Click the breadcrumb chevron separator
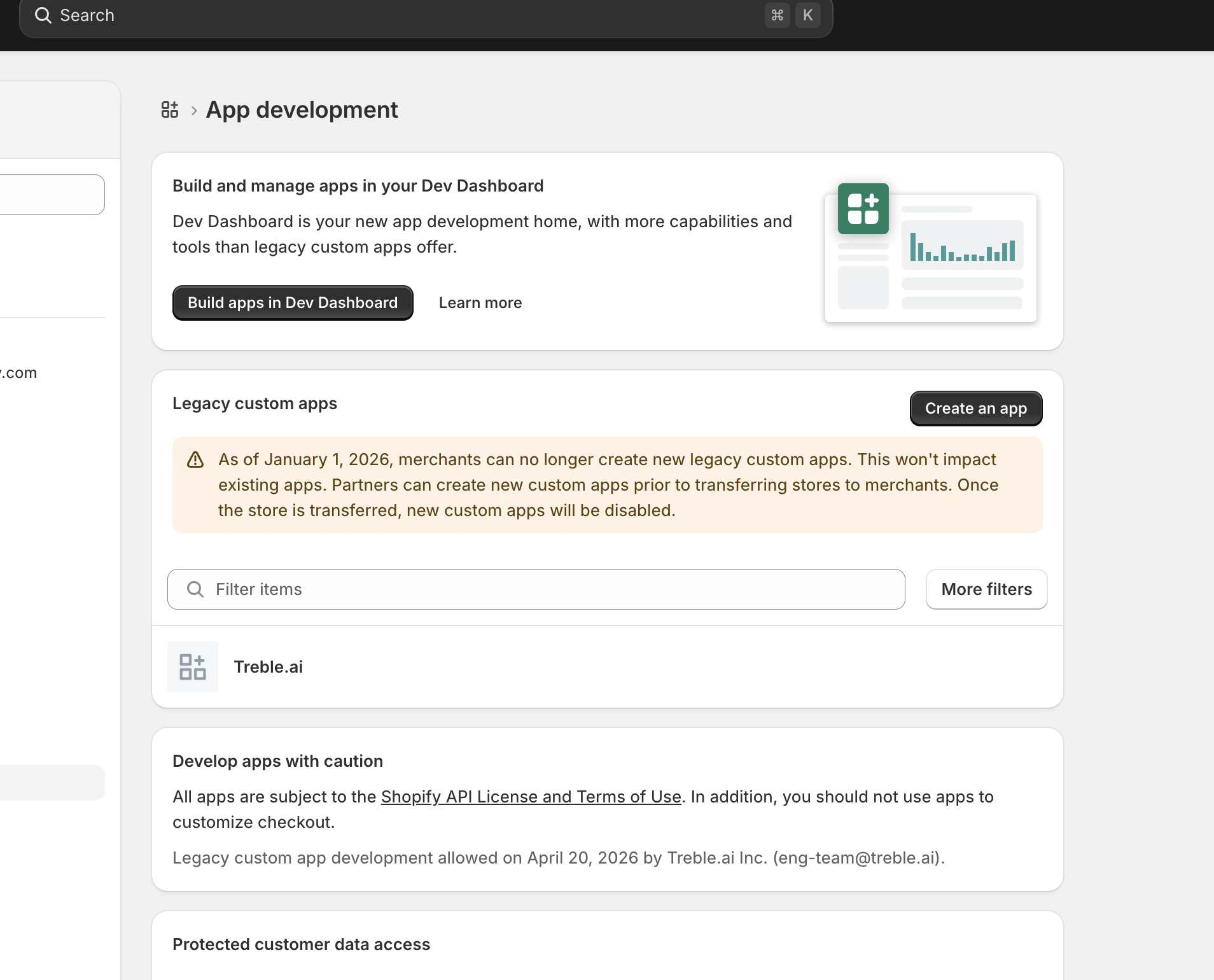The width and height of the screenshot is (1214, 980). coord(193,111)
